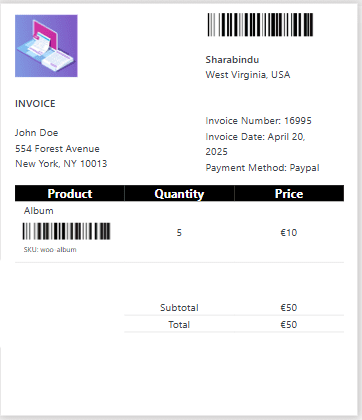Click the Subtotal amount €50

tap(289, 307)
